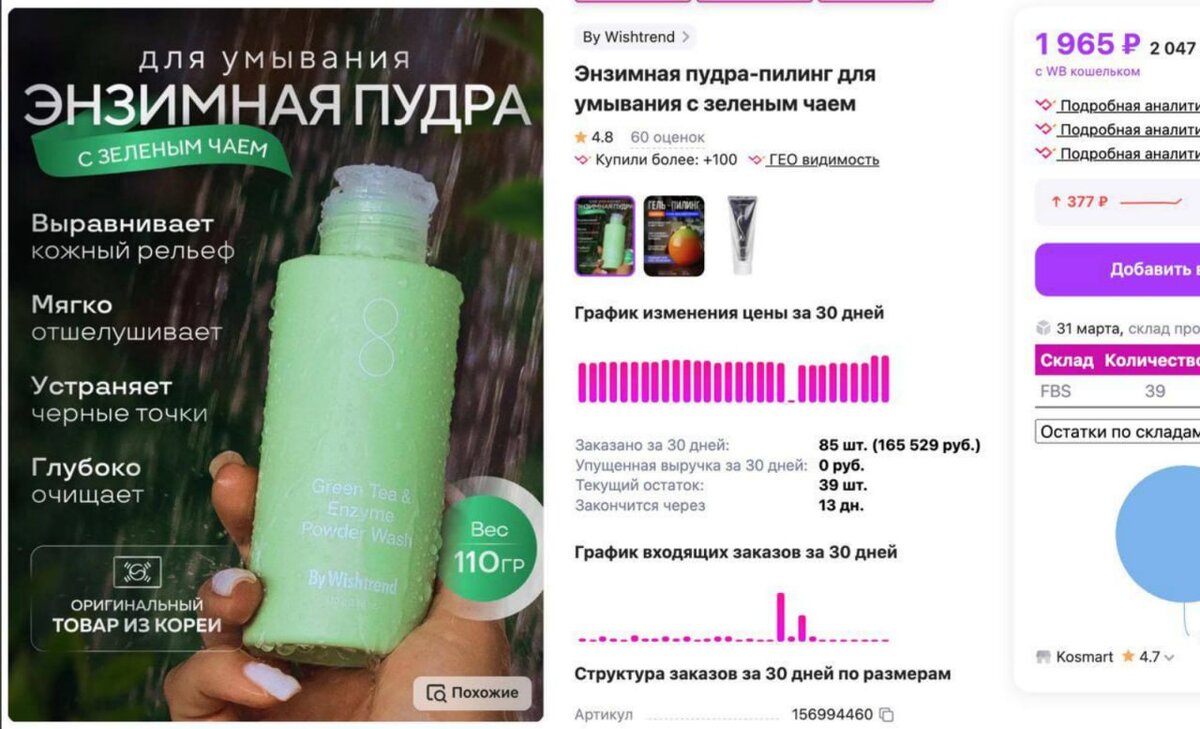The height and width of the screenshot is (729, 1200).
Task: Click the "Добавить" purple cart button
Action: [x=1117, y=270]
